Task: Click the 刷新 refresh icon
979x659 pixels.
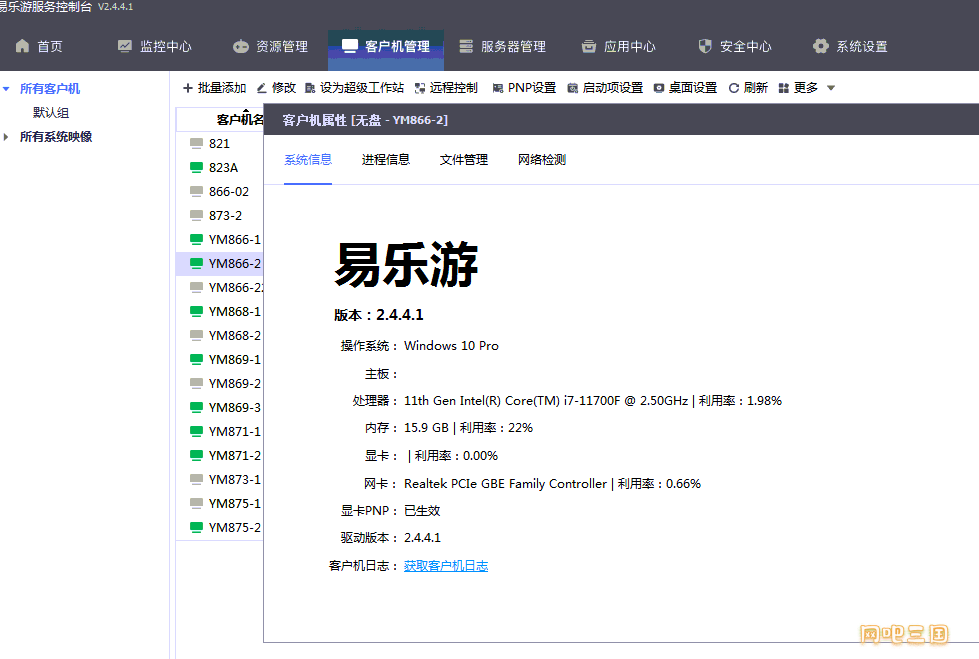Action: tap(734, 88)
